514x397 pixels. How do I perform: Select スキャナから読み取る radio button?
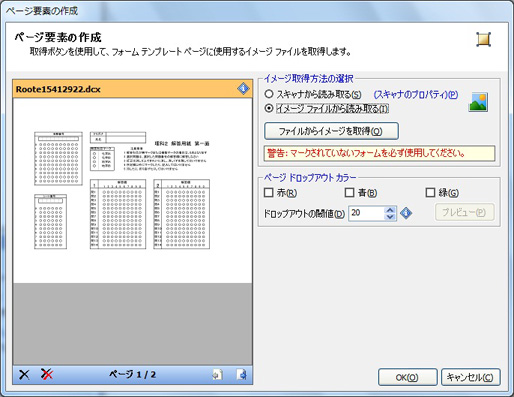click(x=269, y=94)
